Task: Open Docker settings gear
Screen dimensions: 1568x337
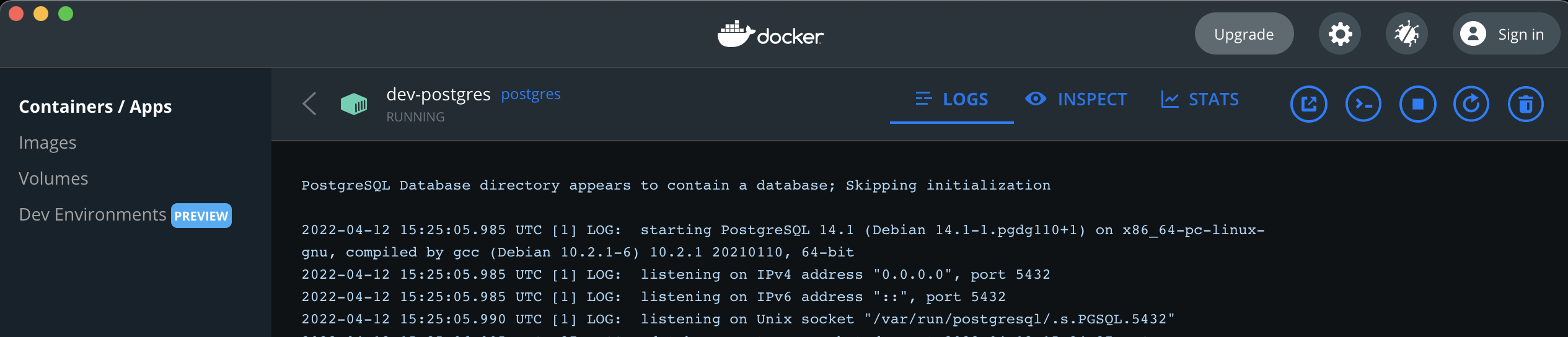Action: [1340, 34]
